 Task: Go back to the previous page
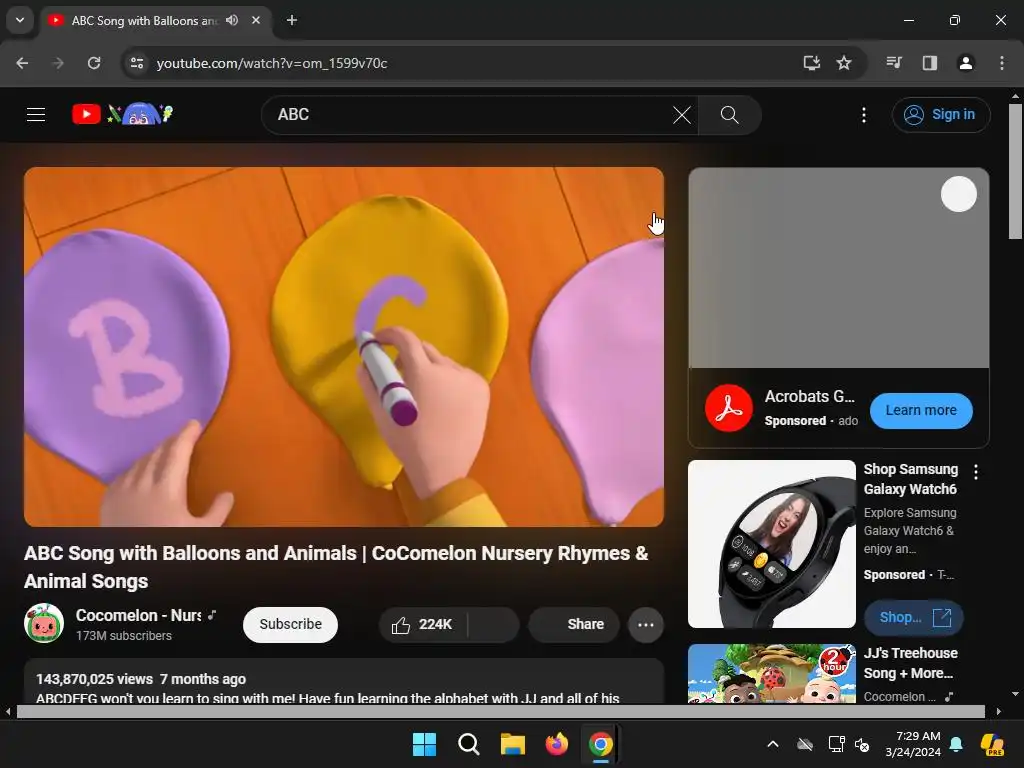coord(22,63)
